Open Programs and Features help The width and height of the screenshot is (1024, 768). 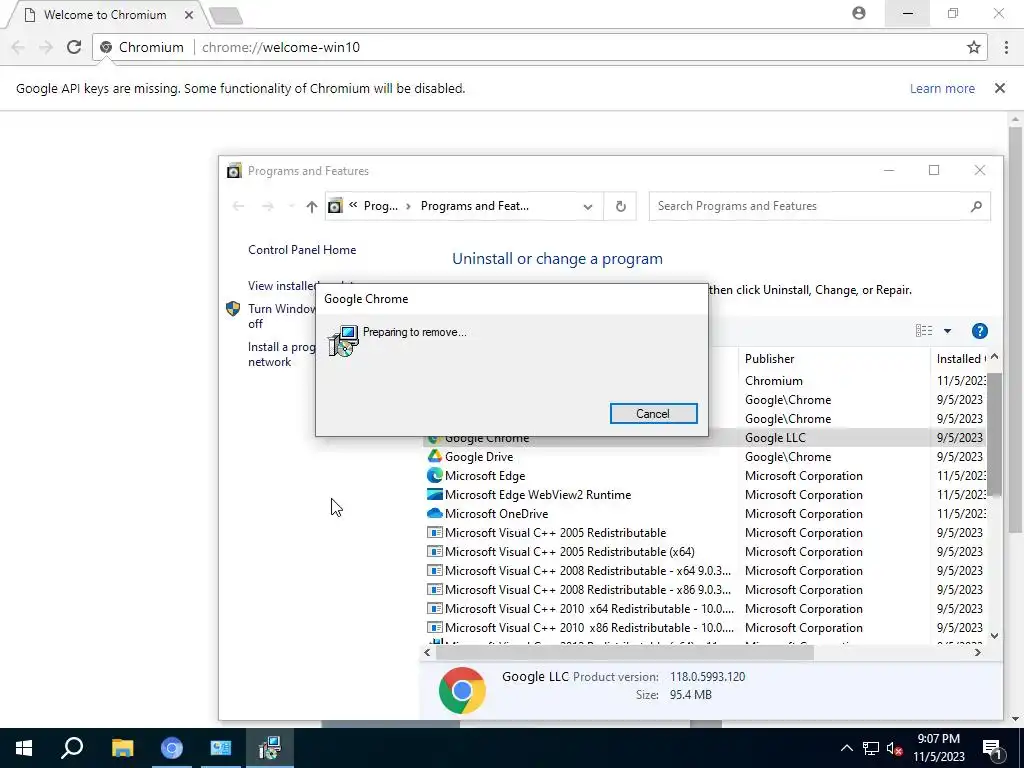click(980, 331)
